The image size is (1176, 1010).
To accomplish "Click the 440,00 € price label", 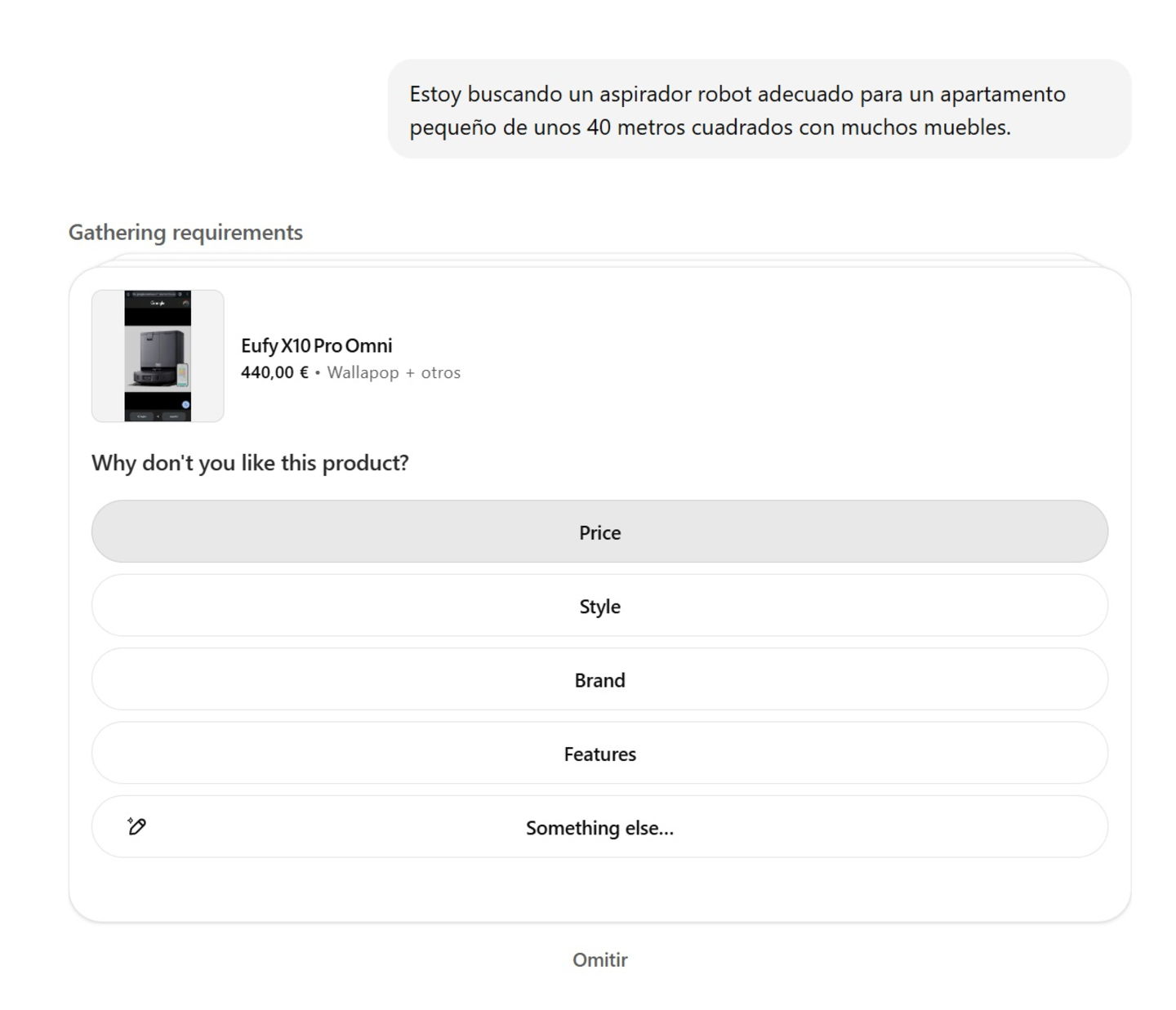I will pyautogui.click(x=274, y=372).
